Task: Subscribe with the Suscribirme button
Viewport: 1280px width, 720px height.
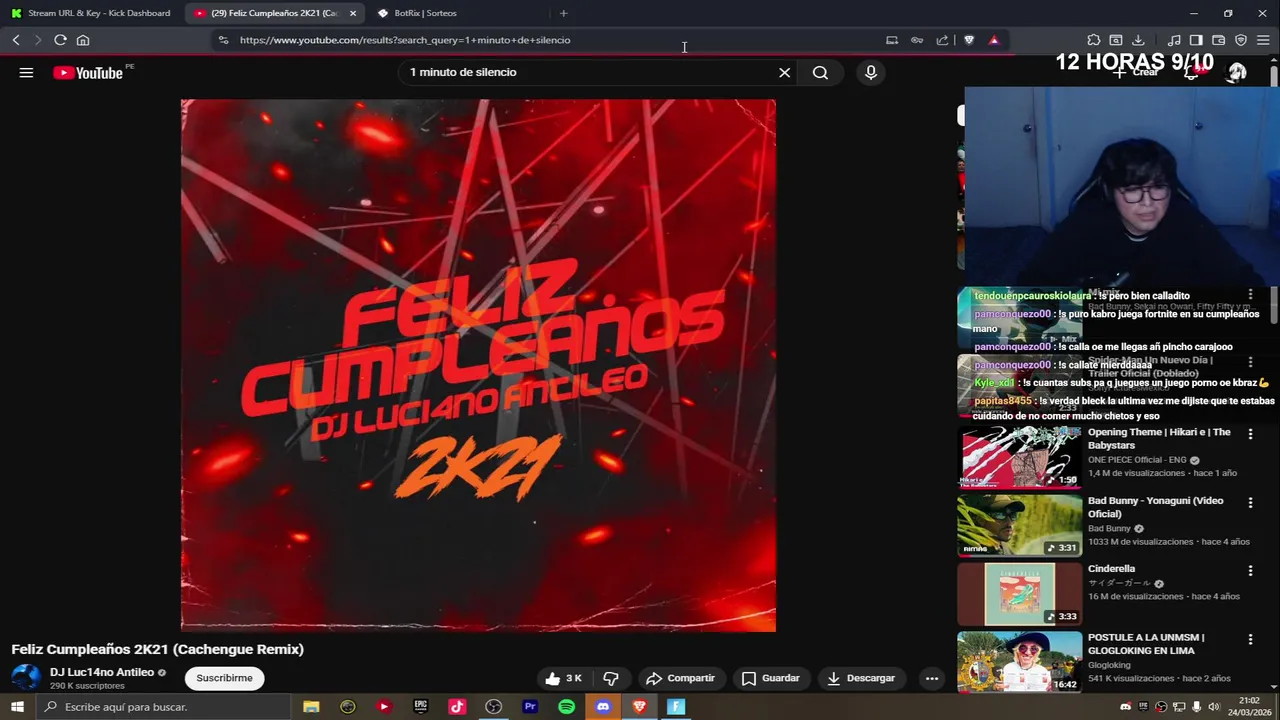Action: [224, 678]
